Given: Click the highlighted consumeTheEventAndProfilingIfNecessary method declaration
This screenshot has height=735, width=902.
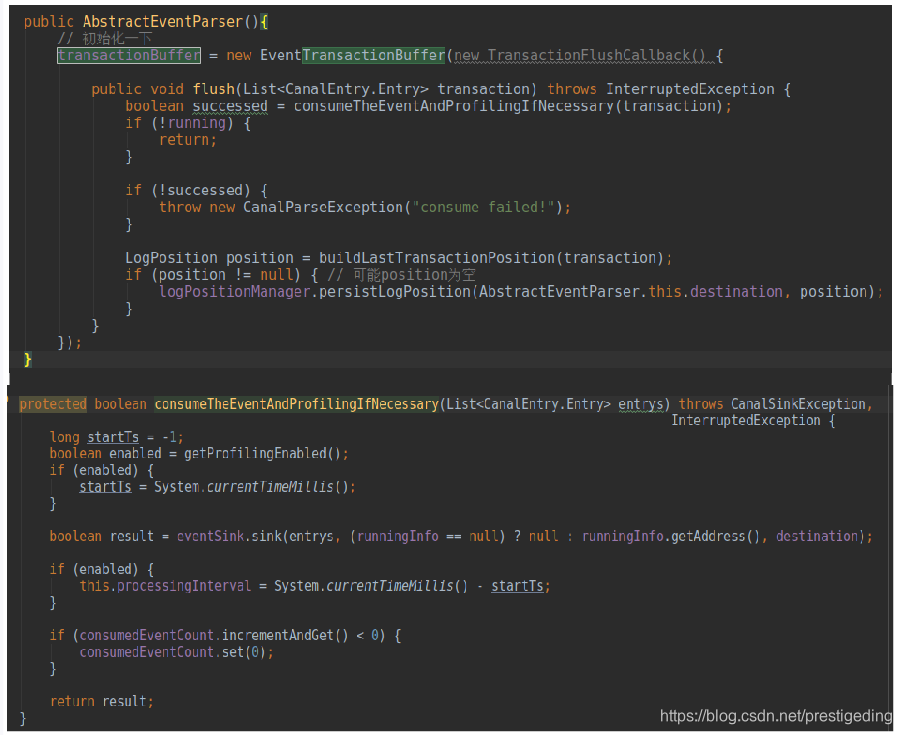Looking at the screenshot, I should coord(297,404).
